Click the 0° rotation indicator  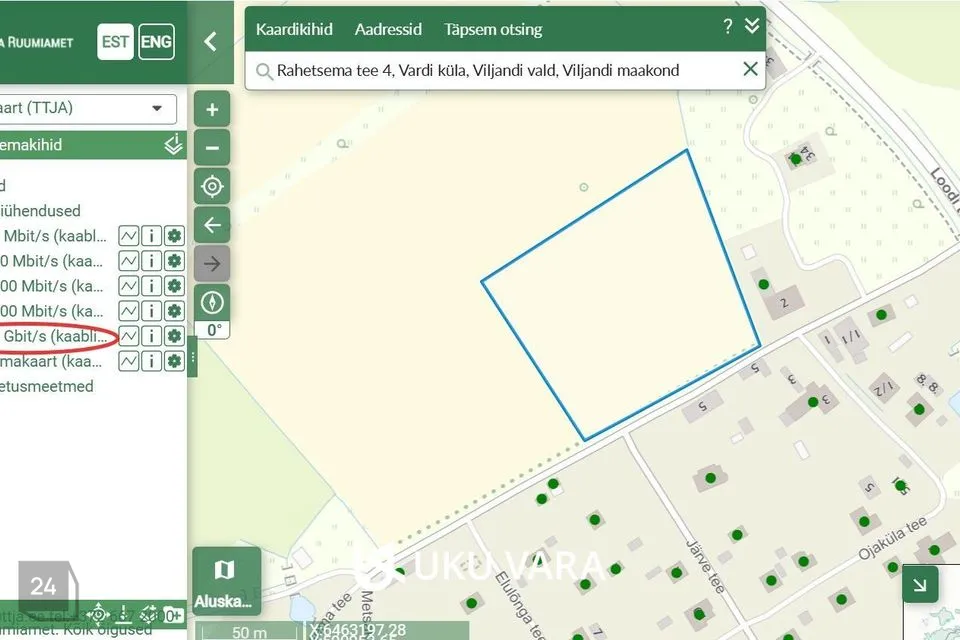point(213,329)
